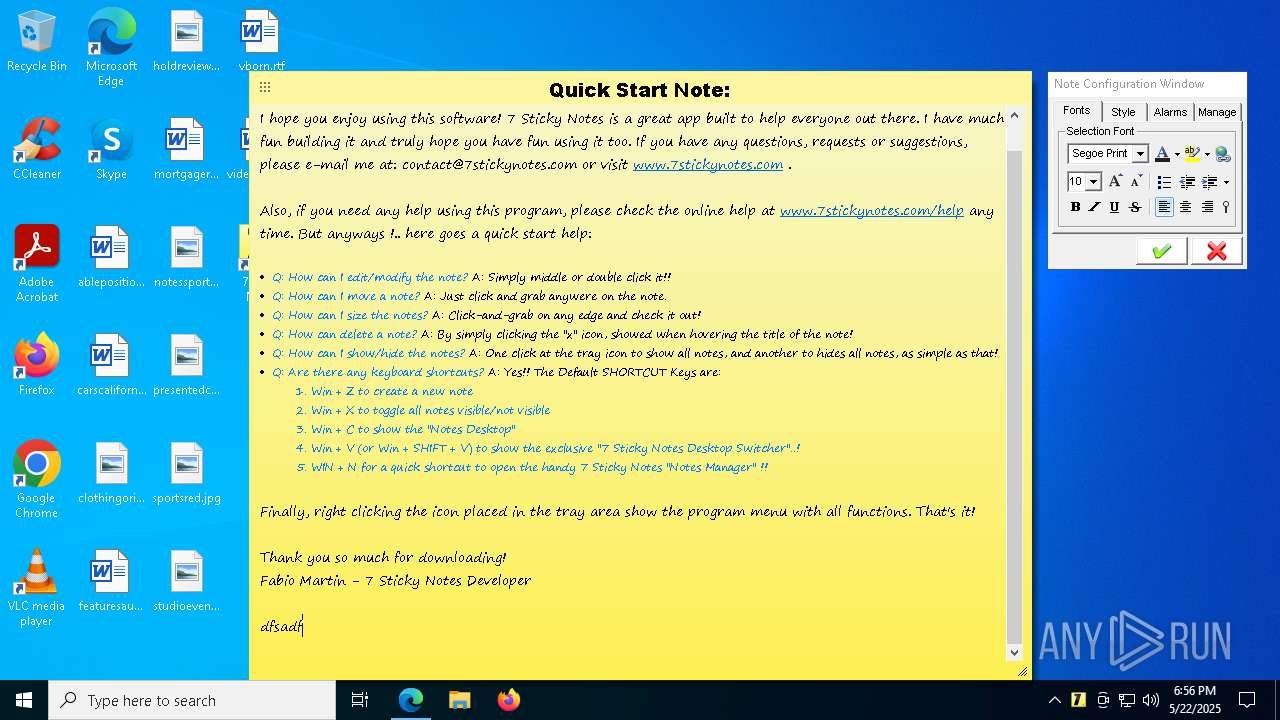Open Skype desktop shortcut
The width and height of the screenshot is (1280, 720).
pyautogui.click(x=111, y=149)
